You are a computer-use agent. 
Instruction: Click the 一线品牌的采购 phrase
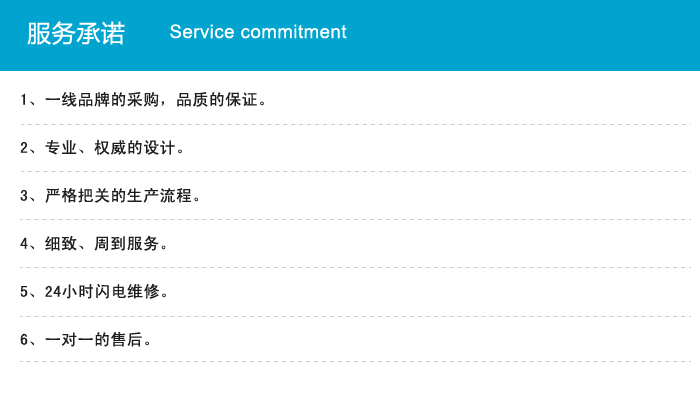pyautogui.click(x=102, y=100)
